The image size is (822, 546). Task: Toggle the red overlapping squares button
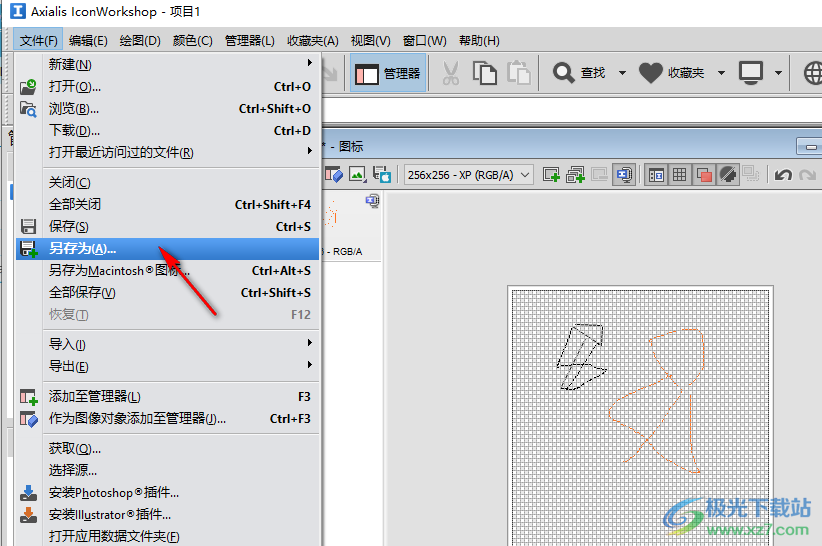click(x=704, y=174)
